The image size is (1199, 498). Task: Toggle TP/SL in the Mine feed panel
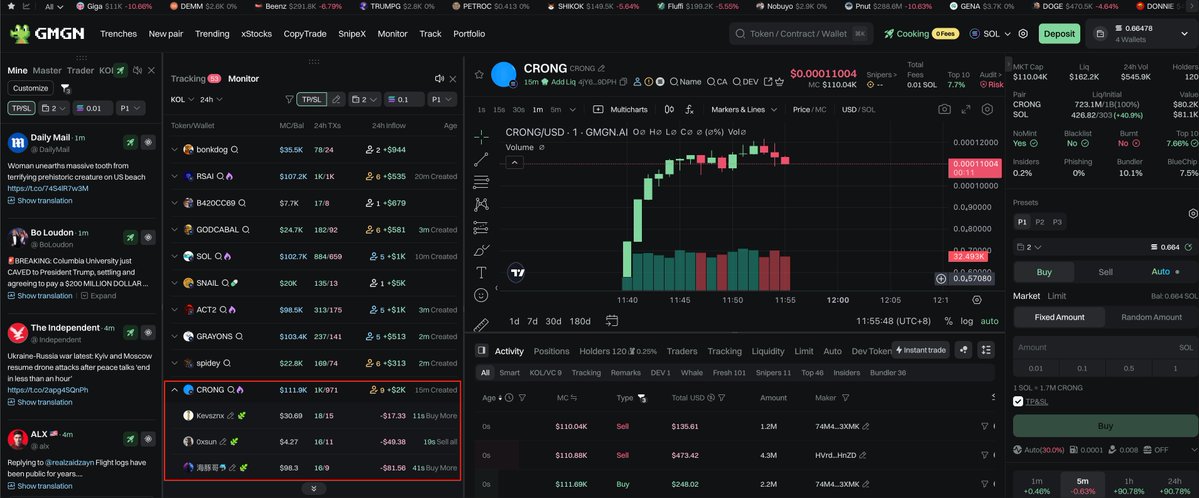point(21,109)
